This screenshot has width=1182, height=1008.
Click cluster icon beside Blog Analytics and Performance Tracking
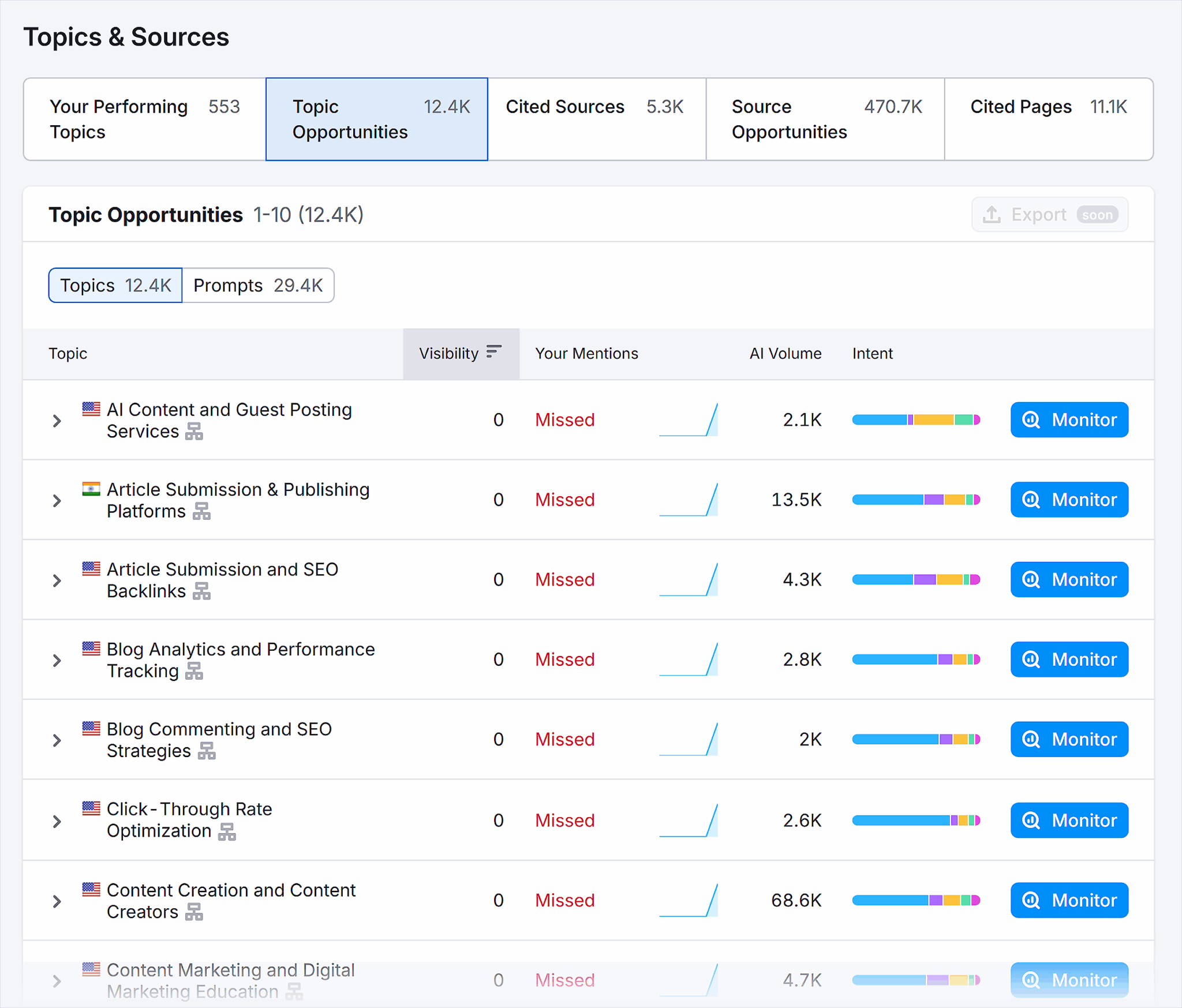click(x=194, y=671)
